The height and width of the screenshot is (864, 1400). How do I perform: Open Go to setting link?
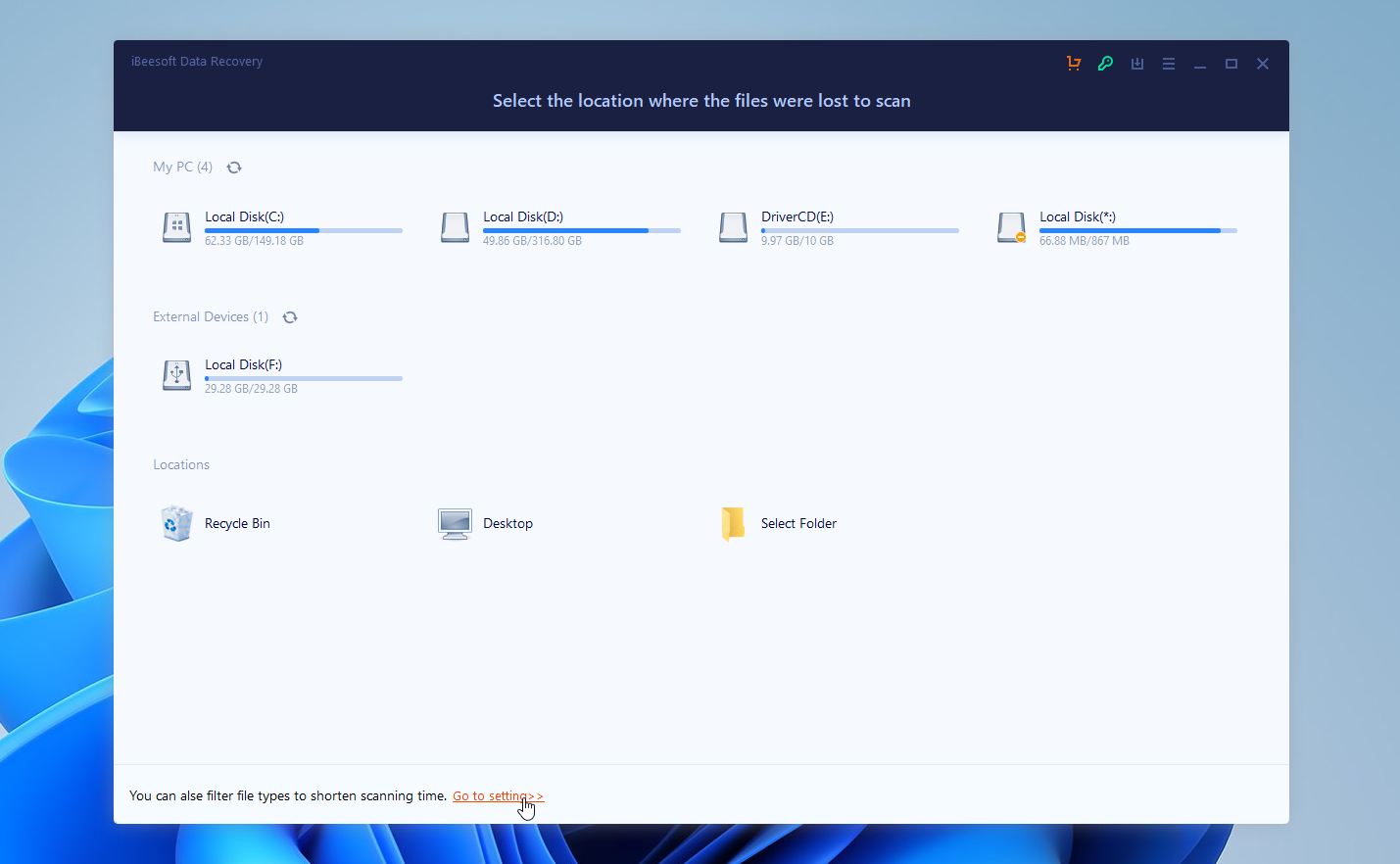point(498,795)
